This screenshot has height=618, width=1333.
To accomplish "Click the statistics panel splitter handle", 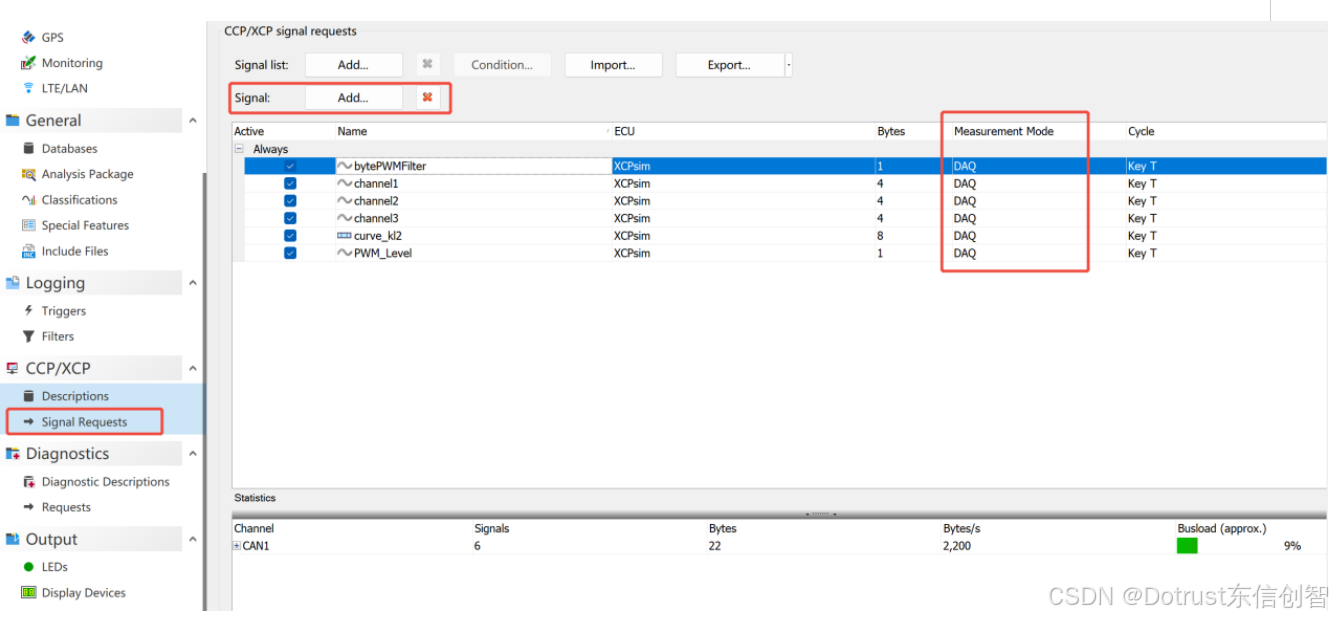I will pos(820,514).
